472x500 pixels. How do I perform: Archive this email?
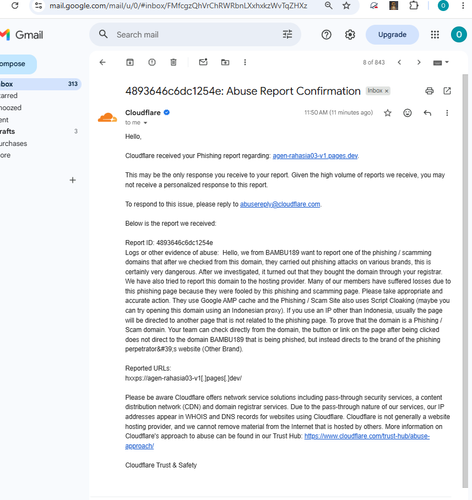130,62
